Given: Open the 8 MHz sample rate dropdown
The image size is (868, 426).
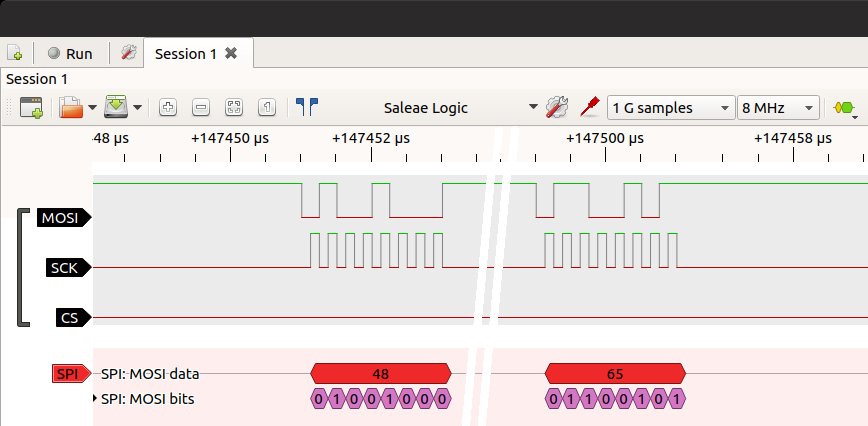Looking at the screenshot, I should point(778,108).
